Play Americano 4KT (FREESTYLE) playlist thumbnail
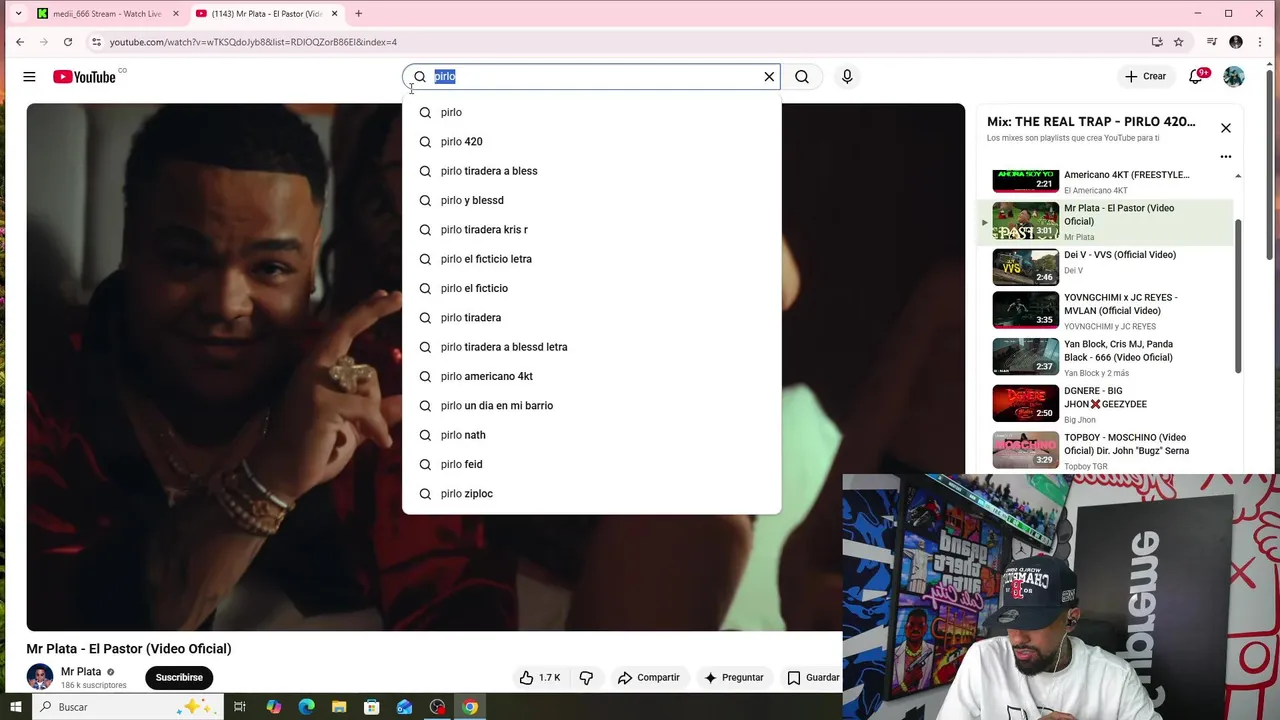The width and height of the screenshot is (1280, 720). coord(1025,181)
